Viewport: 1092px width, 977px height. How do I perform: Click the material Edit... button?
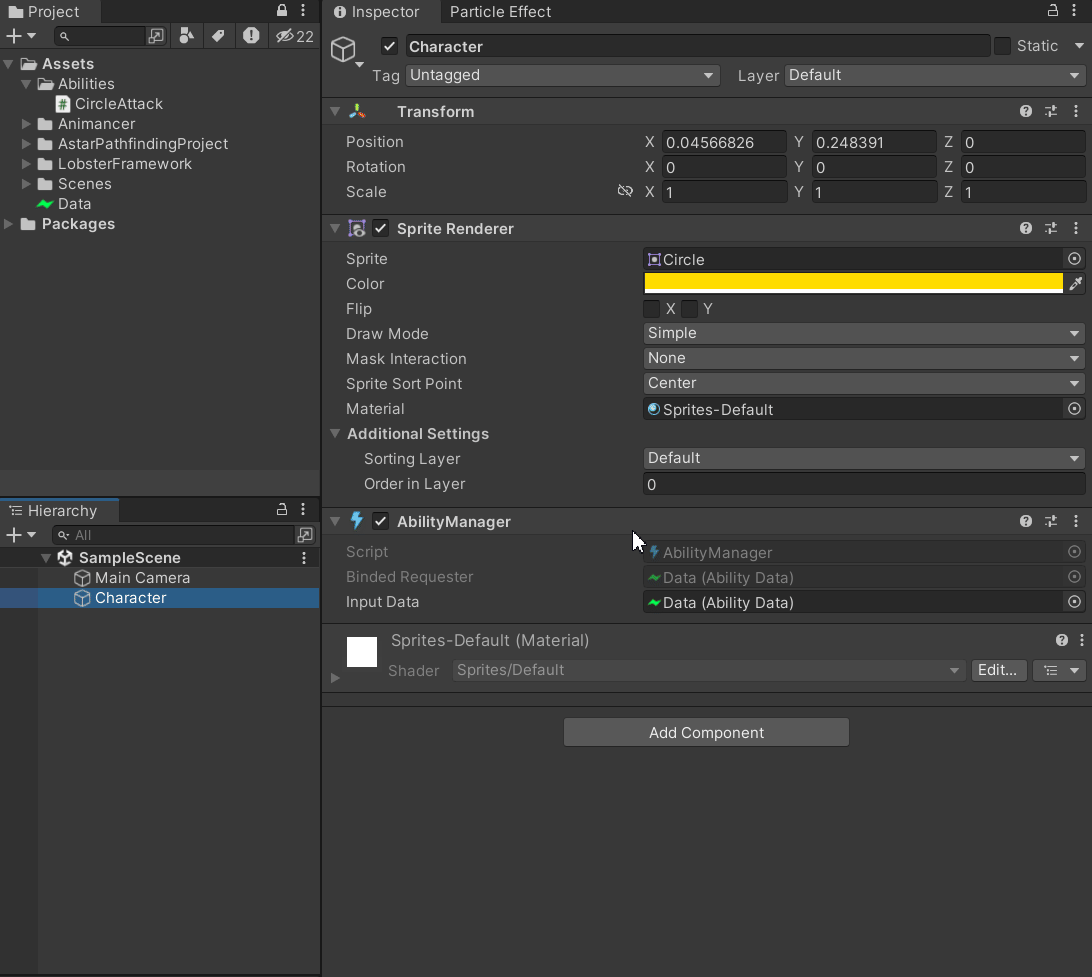point(998,670)
